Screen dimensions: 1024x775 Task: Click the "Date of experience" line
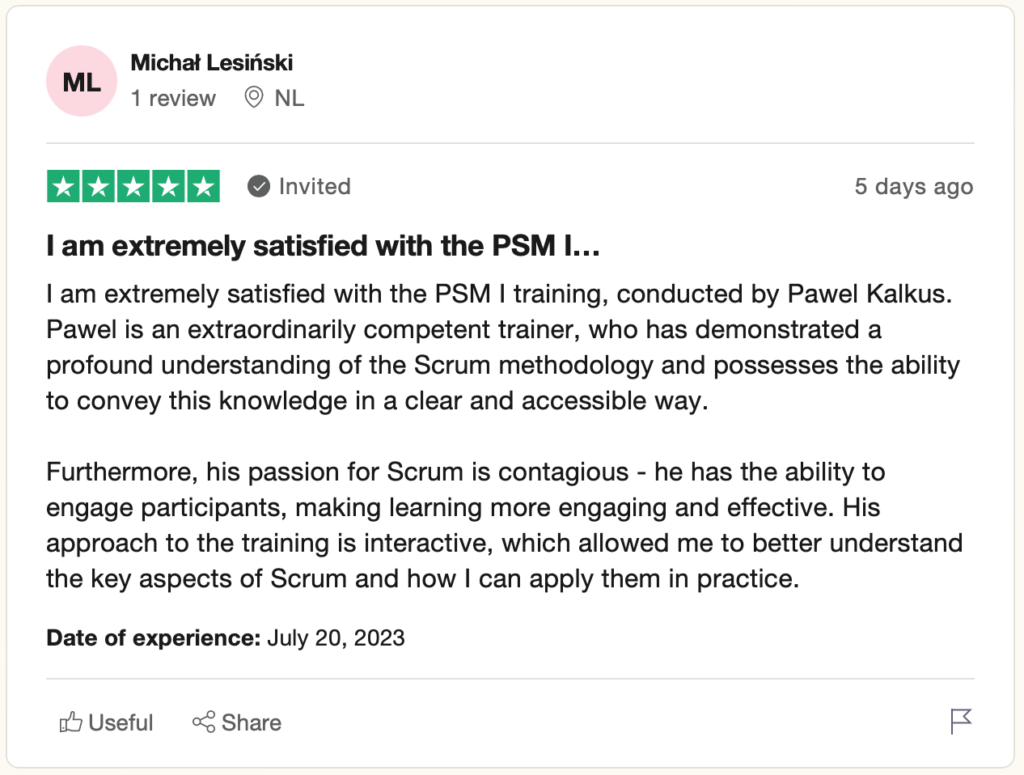(225, 638)
